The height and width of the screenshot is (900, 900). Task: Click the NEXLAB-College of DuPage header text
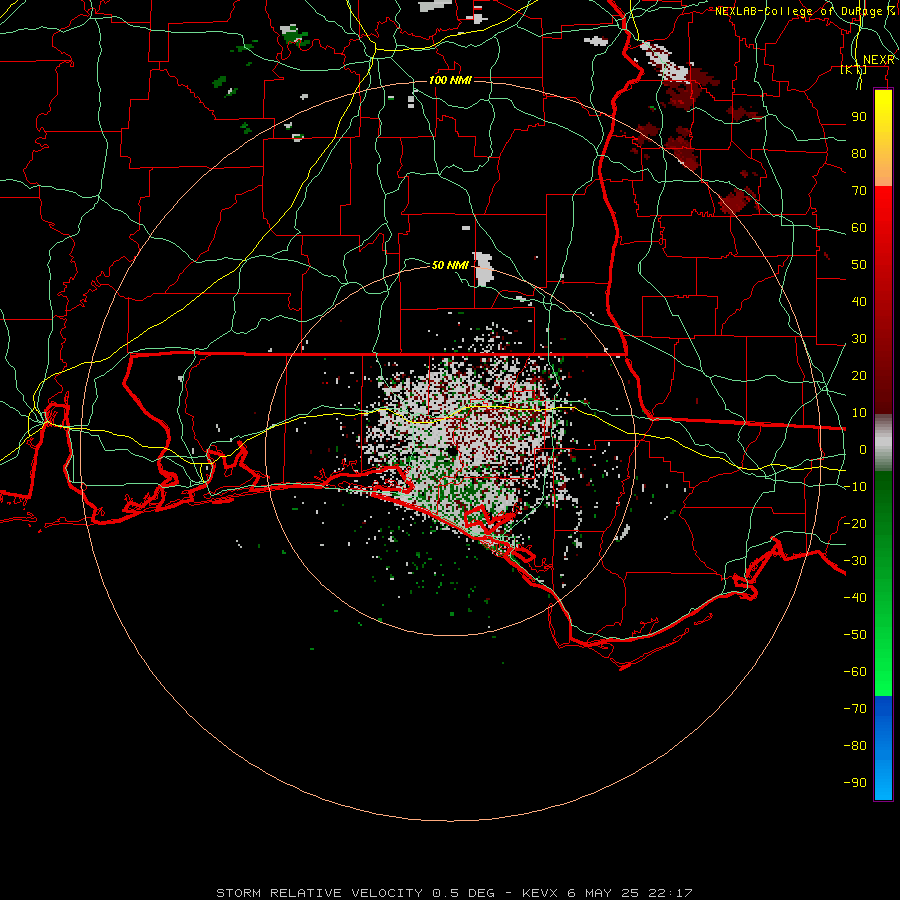(x=805, y=11)
